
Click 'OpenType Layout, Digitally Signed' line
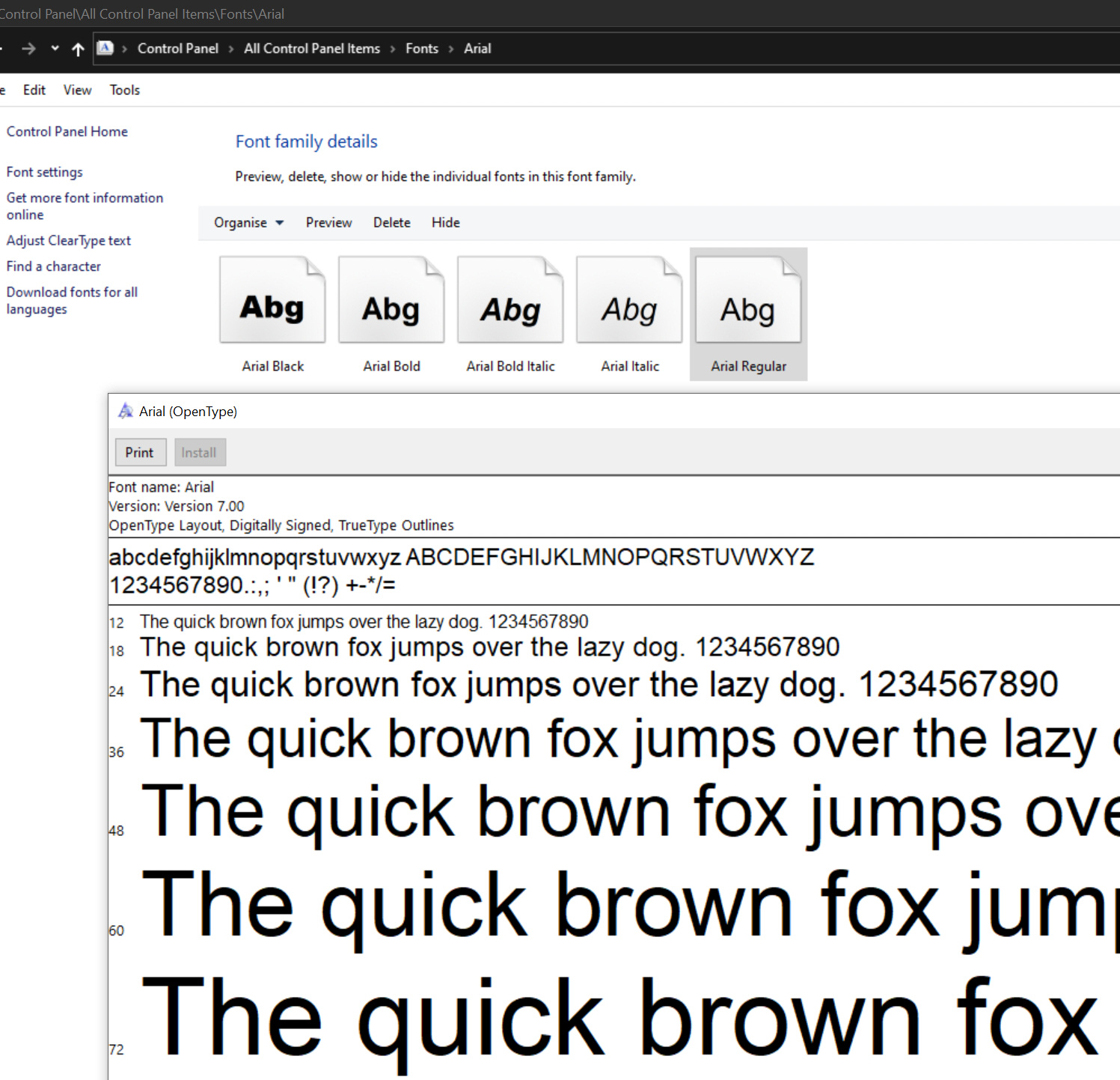(x=281, y=525)
